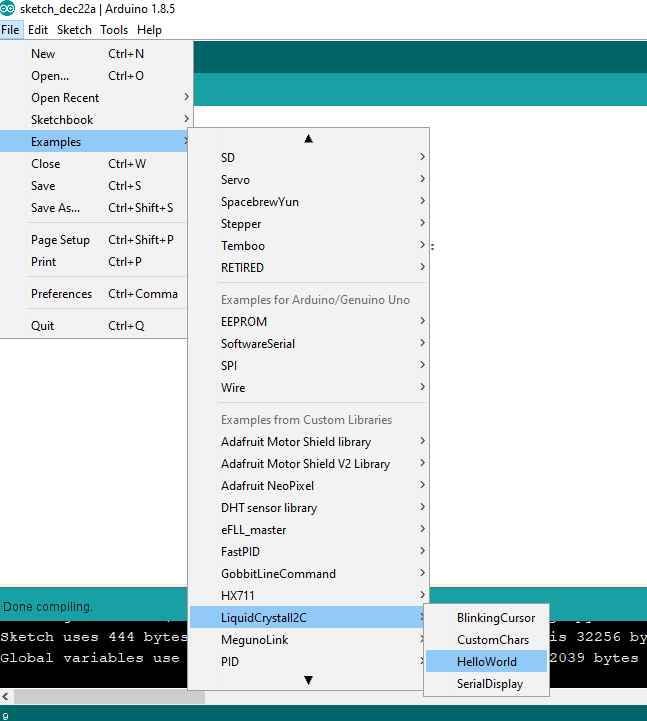
Task: Choose New from the File menu
Action: 96,54
